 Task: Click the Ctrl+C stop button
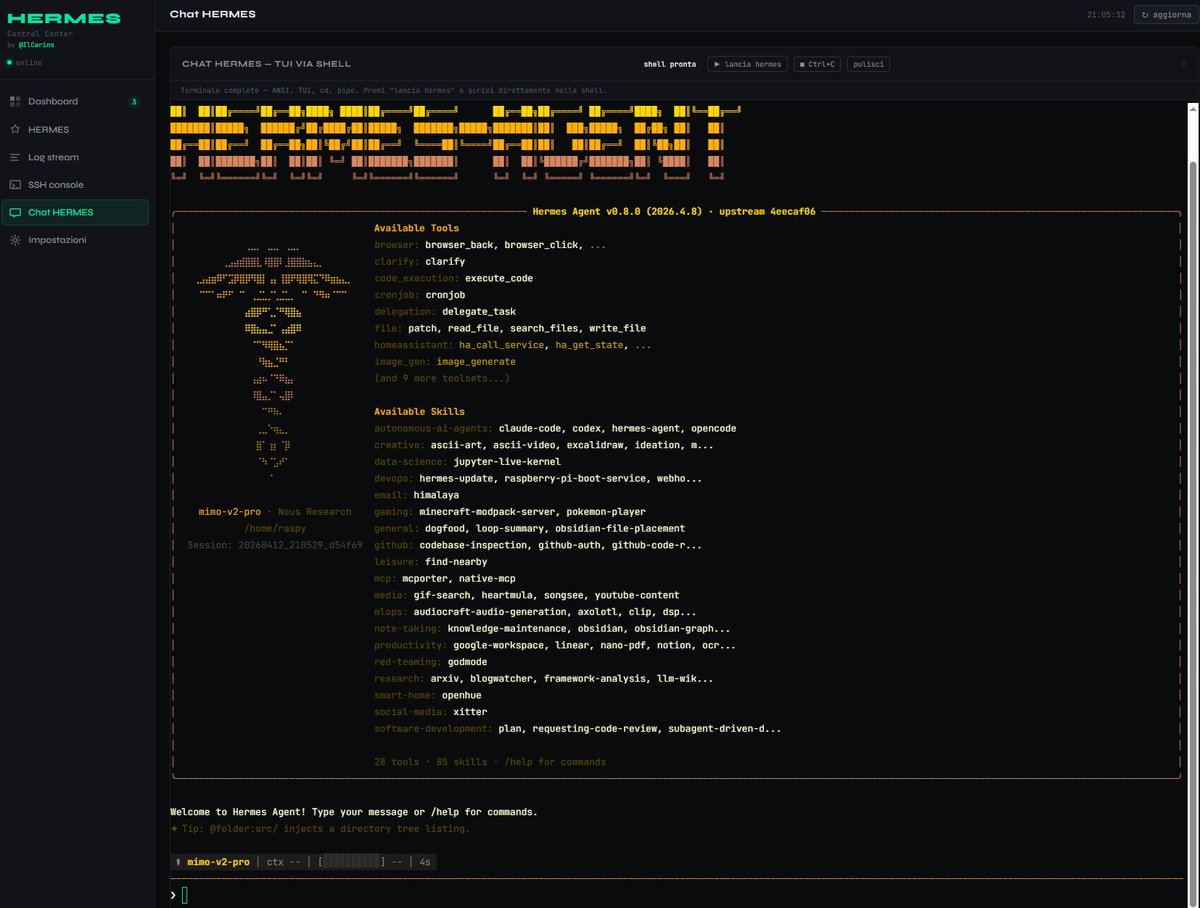click(x=817, y=64)
